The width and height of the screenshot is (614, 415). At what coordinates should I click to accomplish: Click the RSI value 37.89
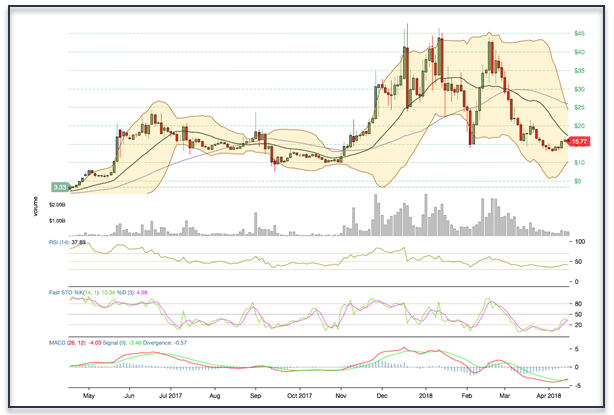click(x=79, y=242)
